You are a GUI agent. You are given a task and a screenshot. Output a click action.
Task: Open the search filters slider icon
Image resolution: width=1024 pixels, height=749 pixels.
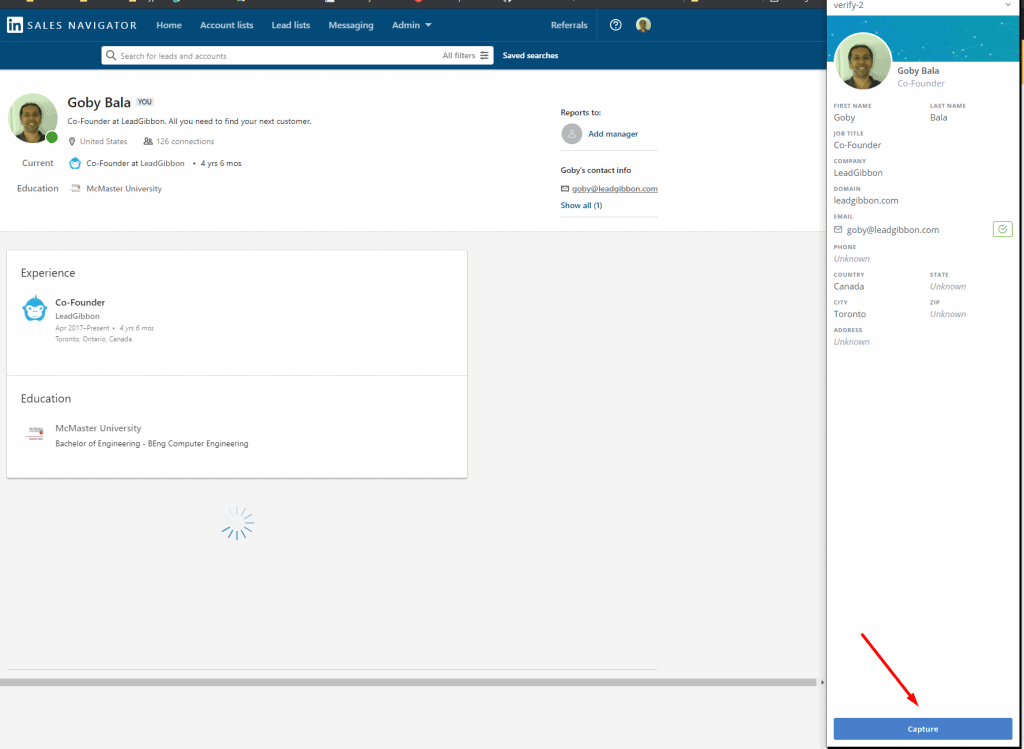coord(484,56)
